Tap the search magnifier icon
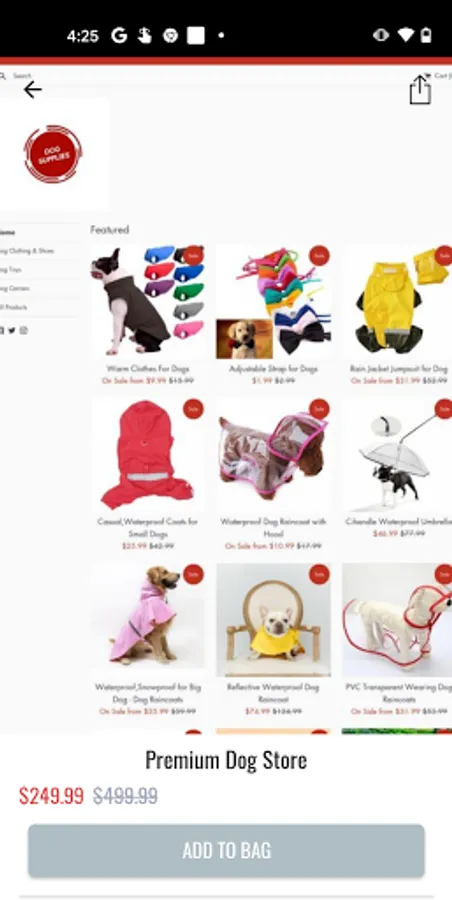This screenshot has width=452, height=900. [x=3, y=75]
